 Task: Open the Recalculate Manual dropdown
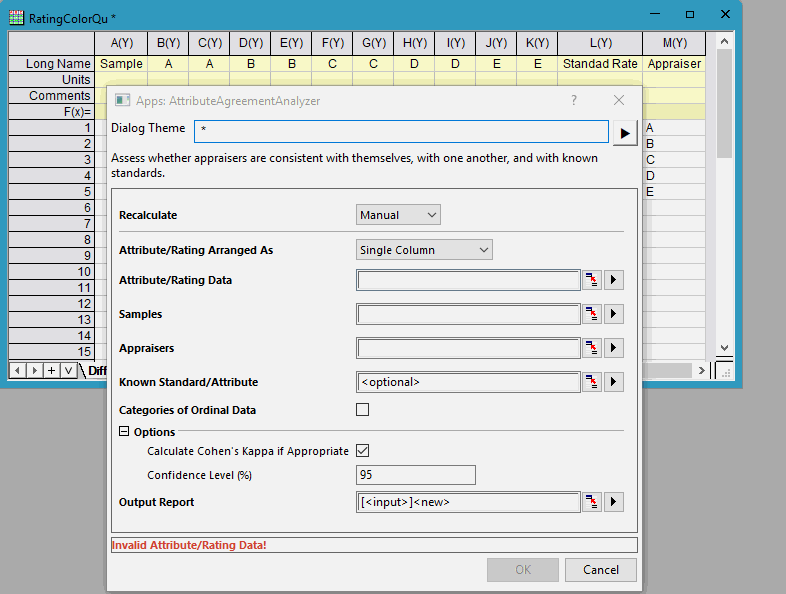tap(398, 215)
